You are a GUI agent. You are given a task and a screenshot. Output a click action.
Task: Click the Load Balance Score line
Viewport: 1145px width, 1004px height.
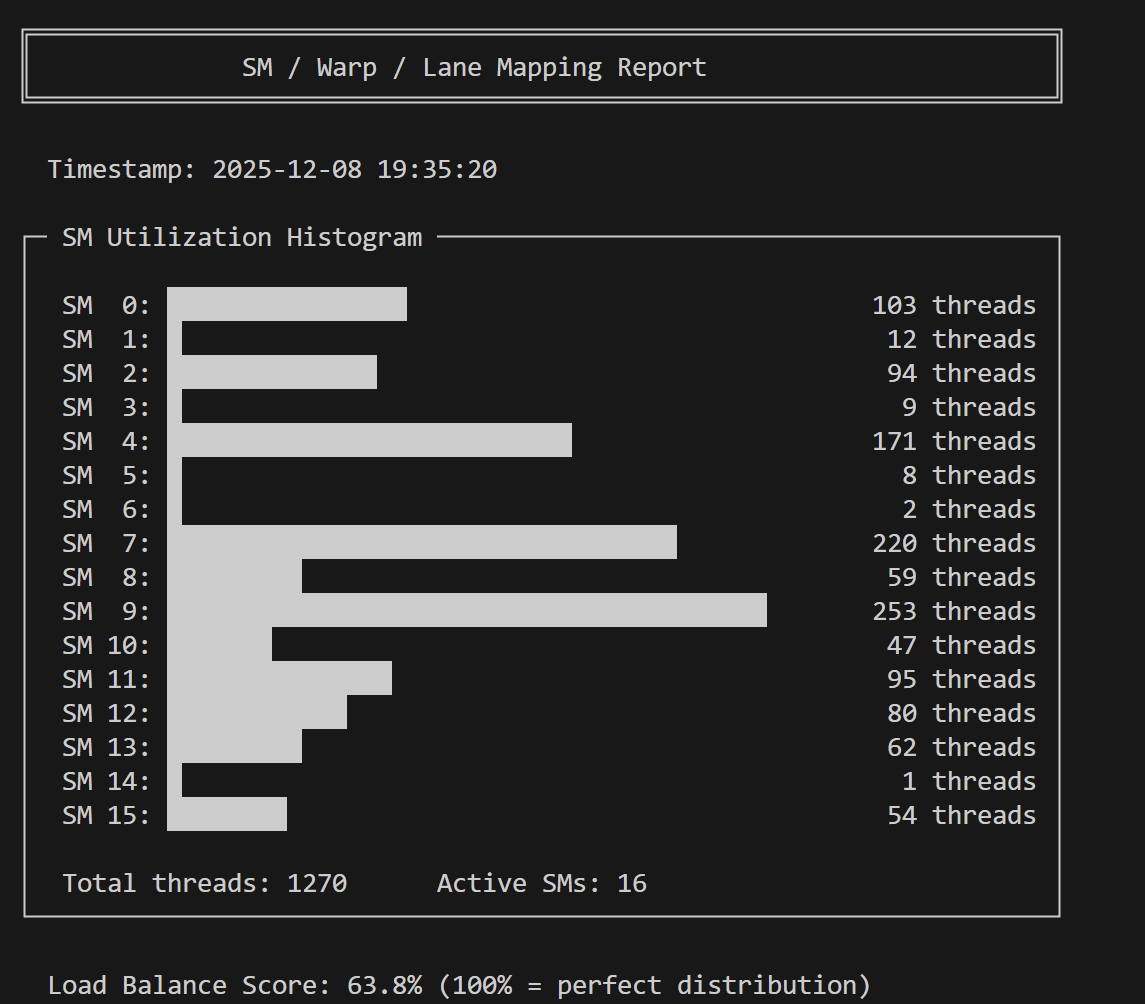point(459,986)
